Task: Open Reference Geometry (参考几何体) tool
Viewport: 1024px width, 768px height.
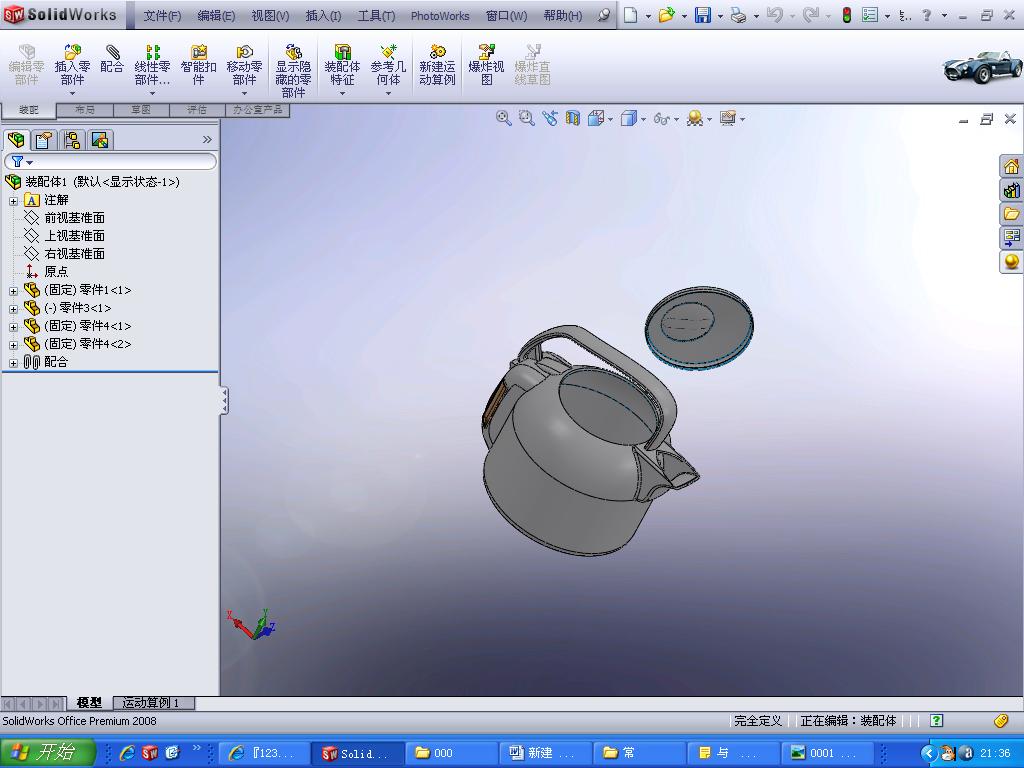Action: 388,64
